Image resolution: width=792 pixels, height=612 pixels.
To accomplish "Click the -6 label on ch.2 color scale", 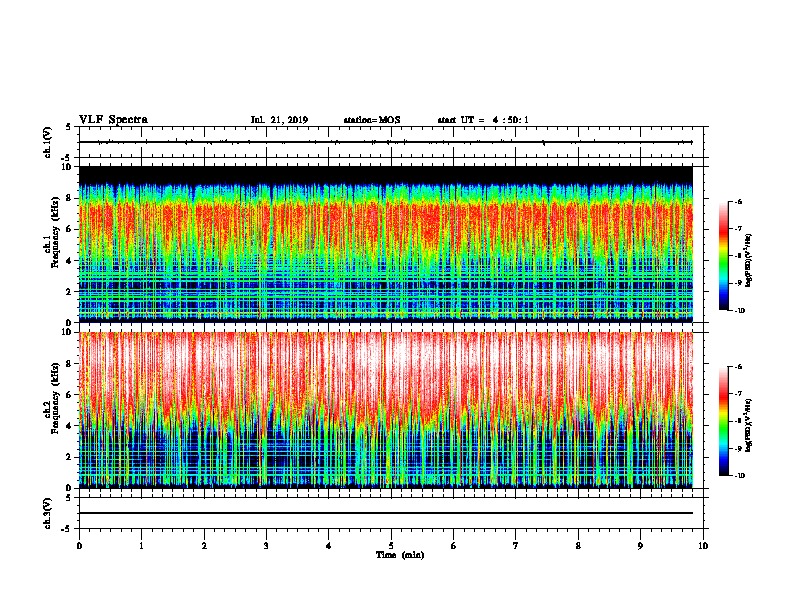I will coord(738,367).
